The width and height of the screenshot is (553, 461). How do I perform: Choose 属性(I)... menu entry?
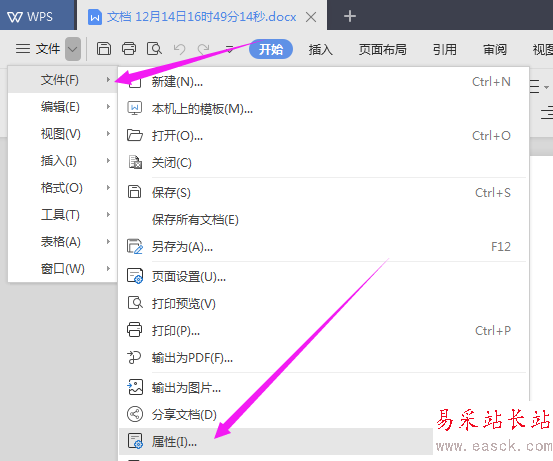pyautogui.click(x=276, y=441)
